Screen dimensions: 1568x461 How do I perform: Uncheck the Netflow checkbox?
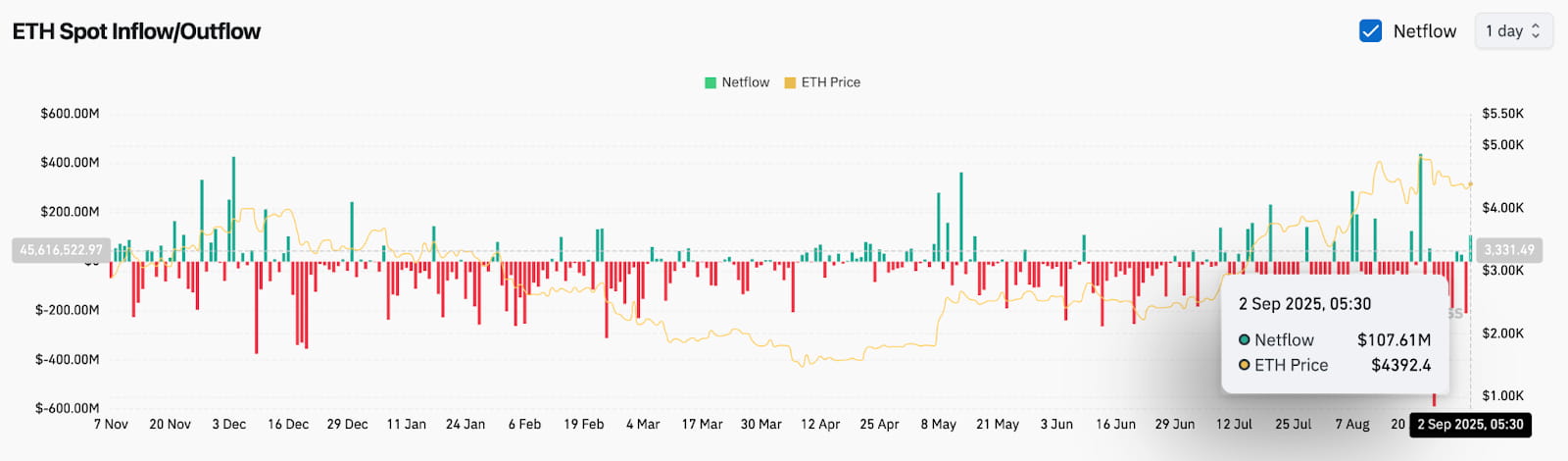click(x=1370, y=31)
